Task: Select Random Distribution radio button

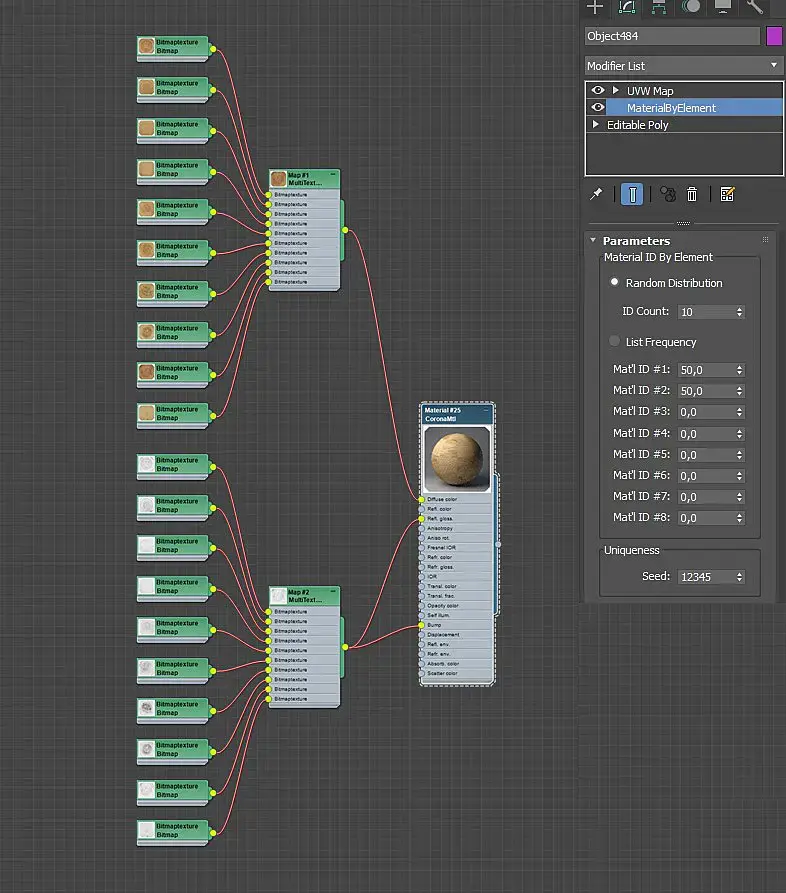Action: click(x=615, y=283)
